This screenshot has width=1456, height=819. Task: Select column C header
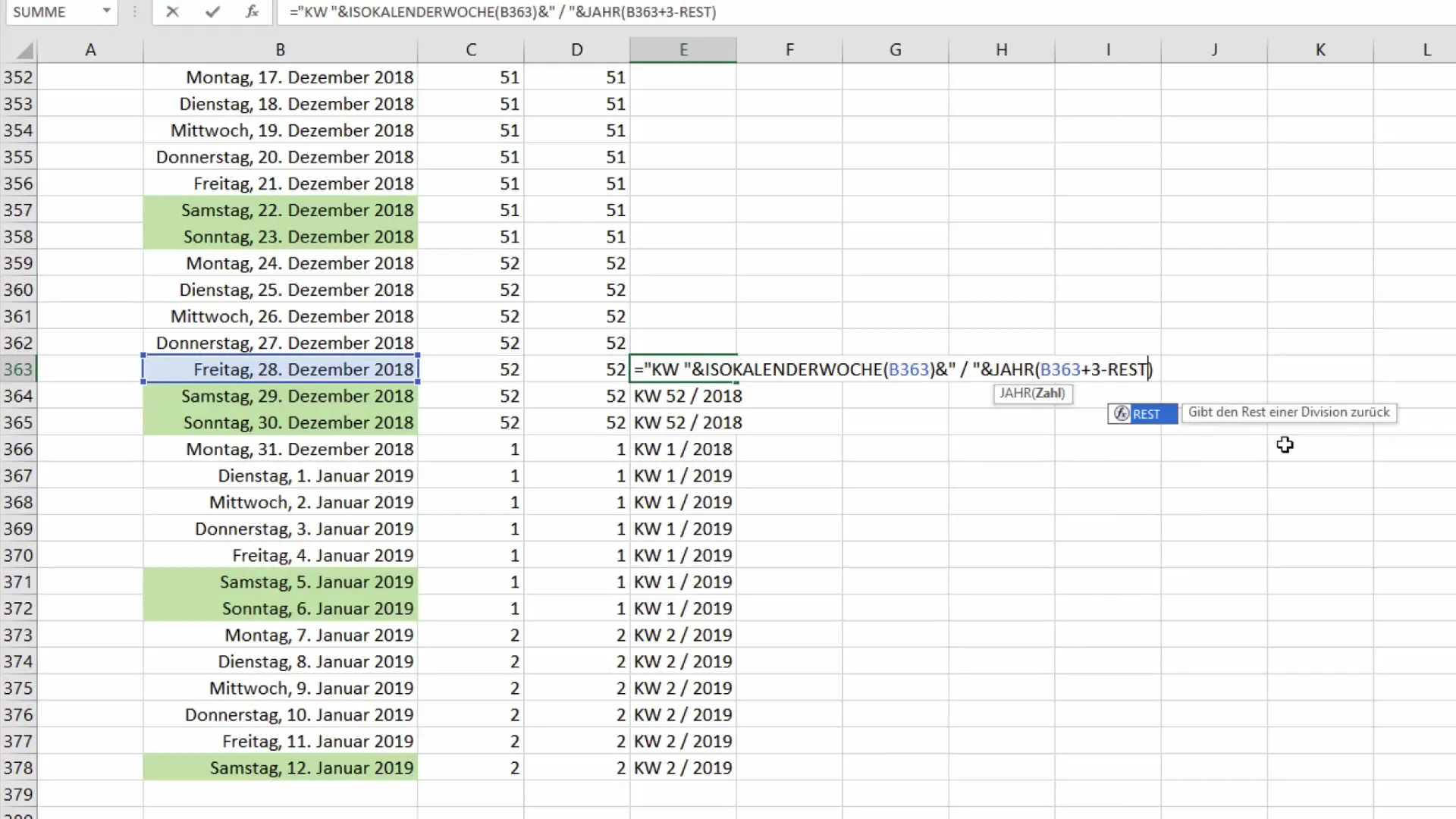471,50
